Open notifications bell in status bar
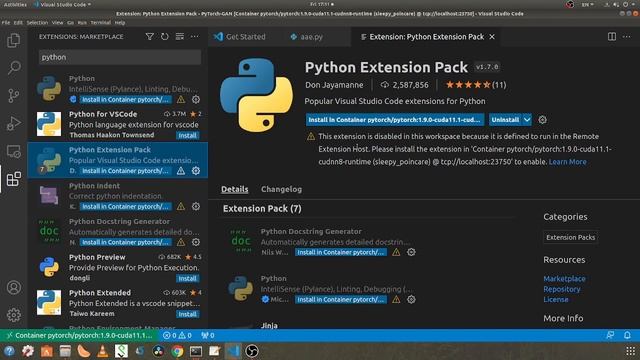Screen dimensions: 640x360 tap(627, 335)
